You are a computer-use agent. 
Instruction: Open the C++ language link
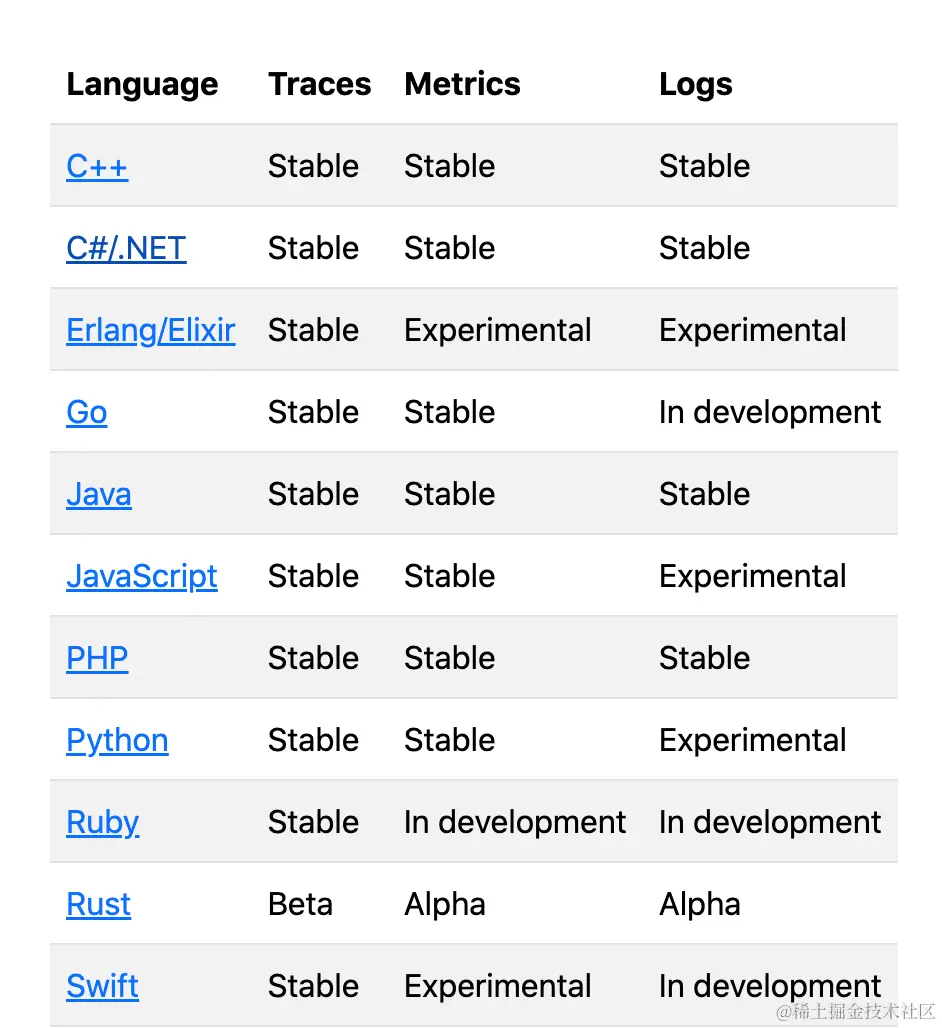click(x=97, y=166)
